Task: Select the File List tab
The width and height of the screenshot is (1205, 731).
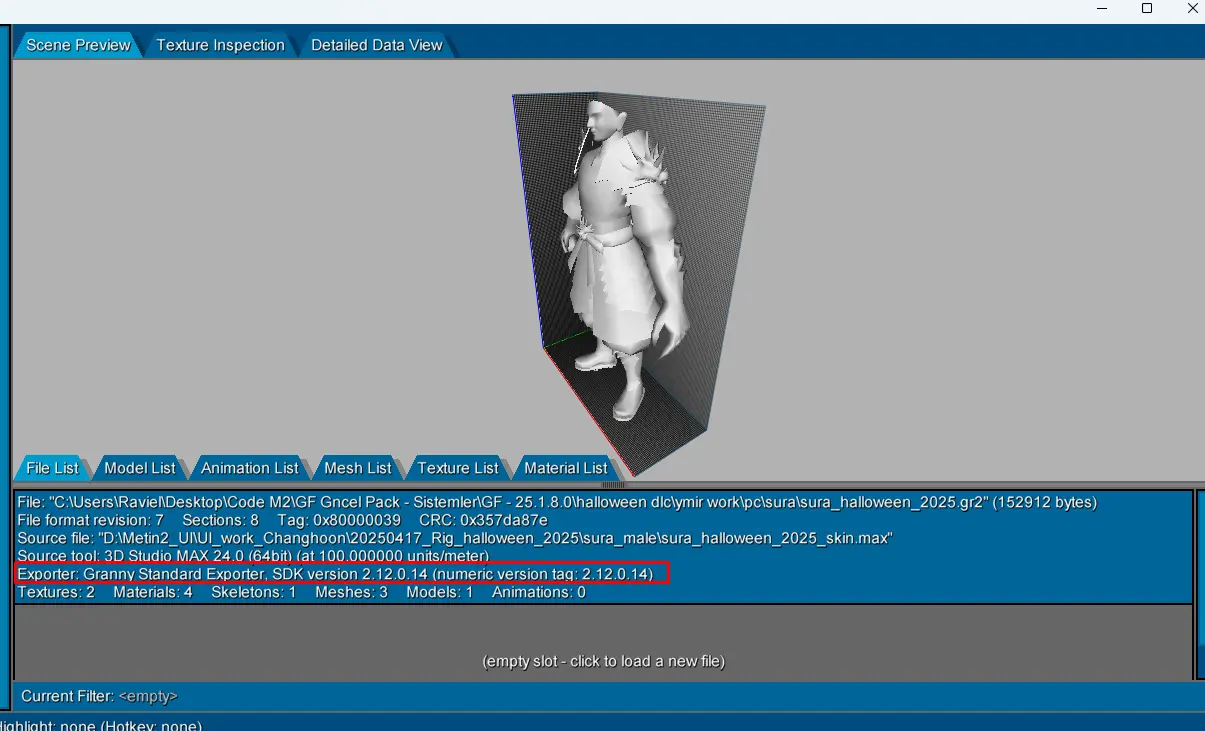Action: 52,468
